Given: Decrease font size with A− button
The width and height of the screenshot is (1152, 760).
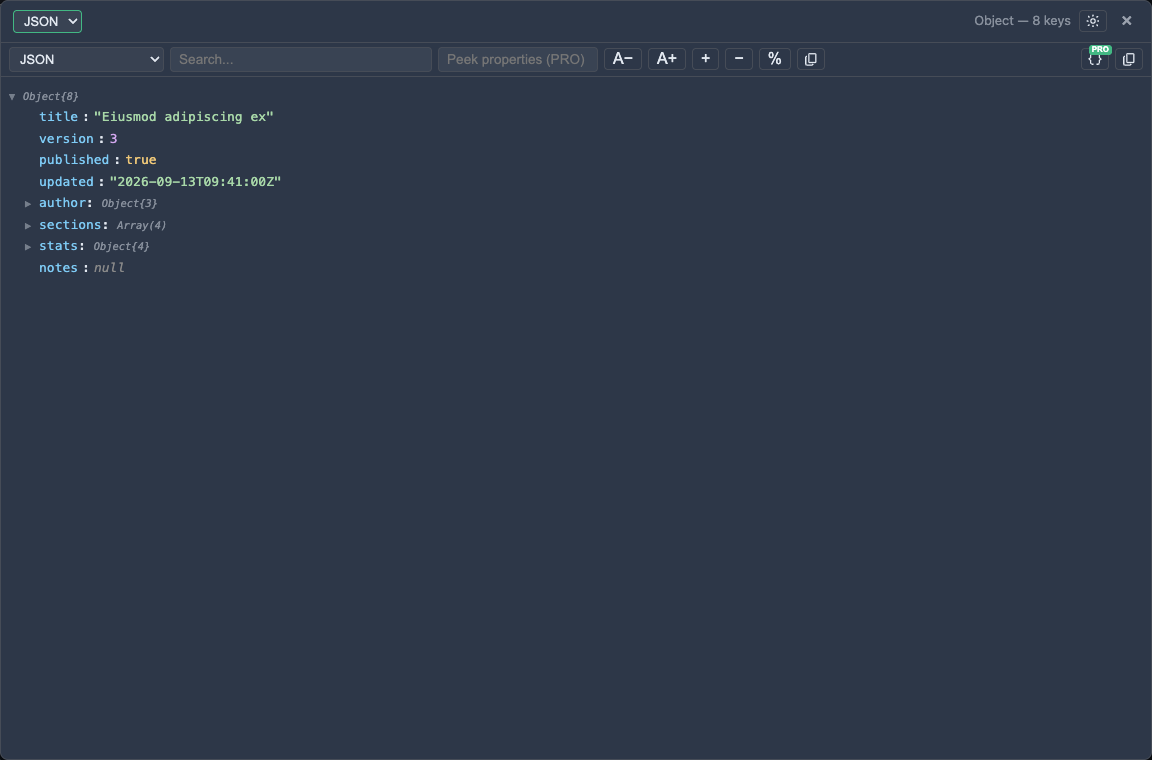Looking at the screenshot, I should (x=622, y=59).
